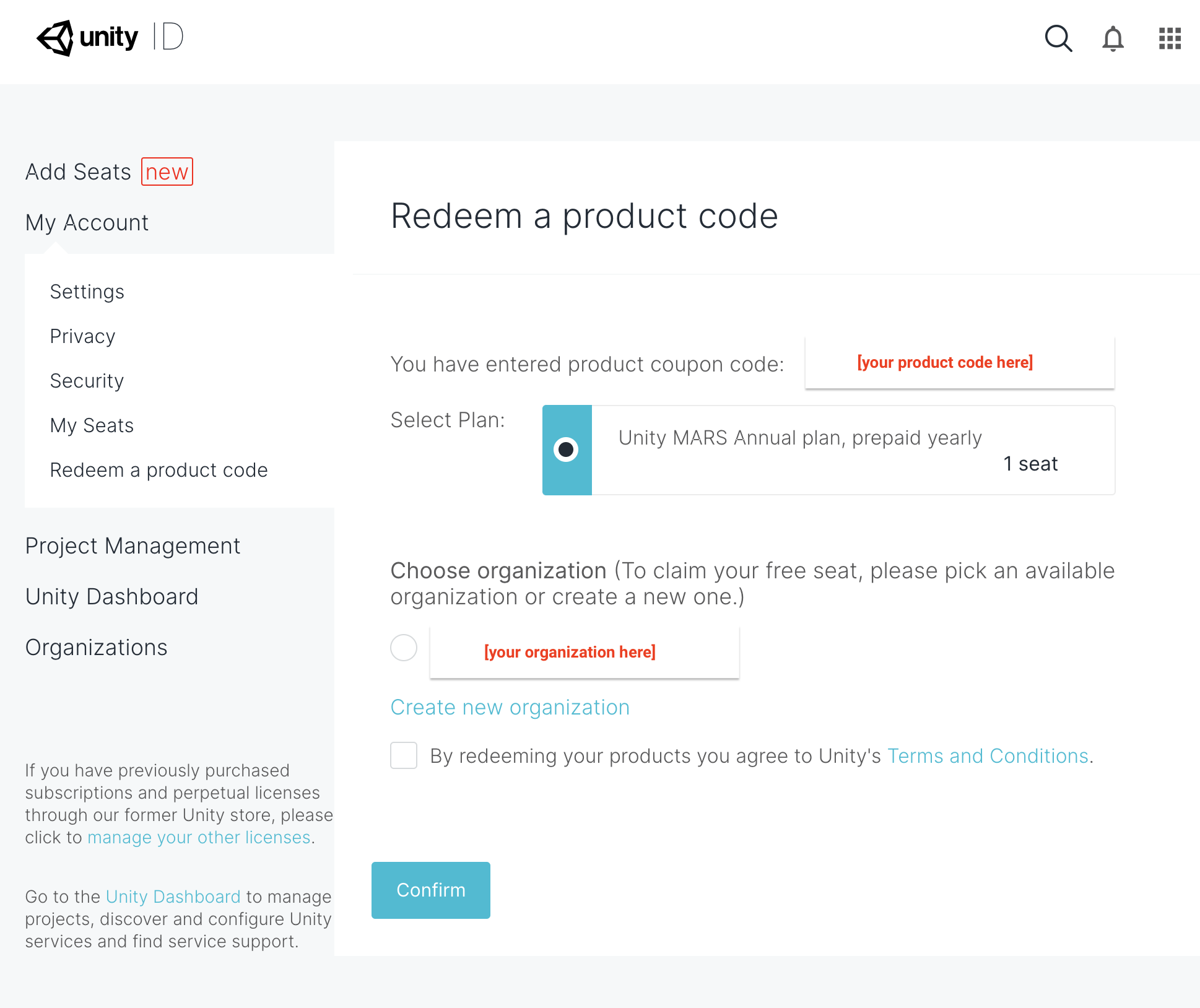
Task: Open the search magnifier icon
Action: tap(1058, 38)
